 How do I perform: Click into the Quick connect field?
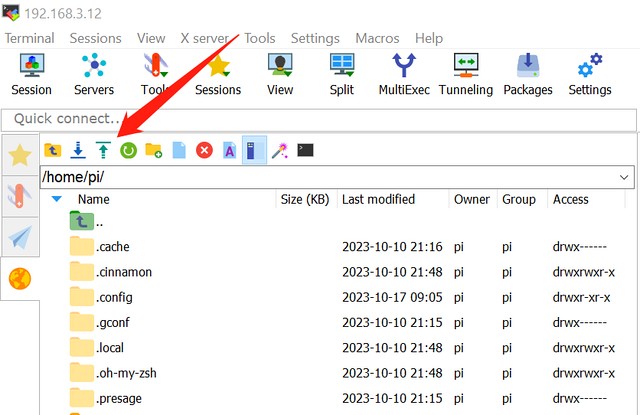point(319,119)
